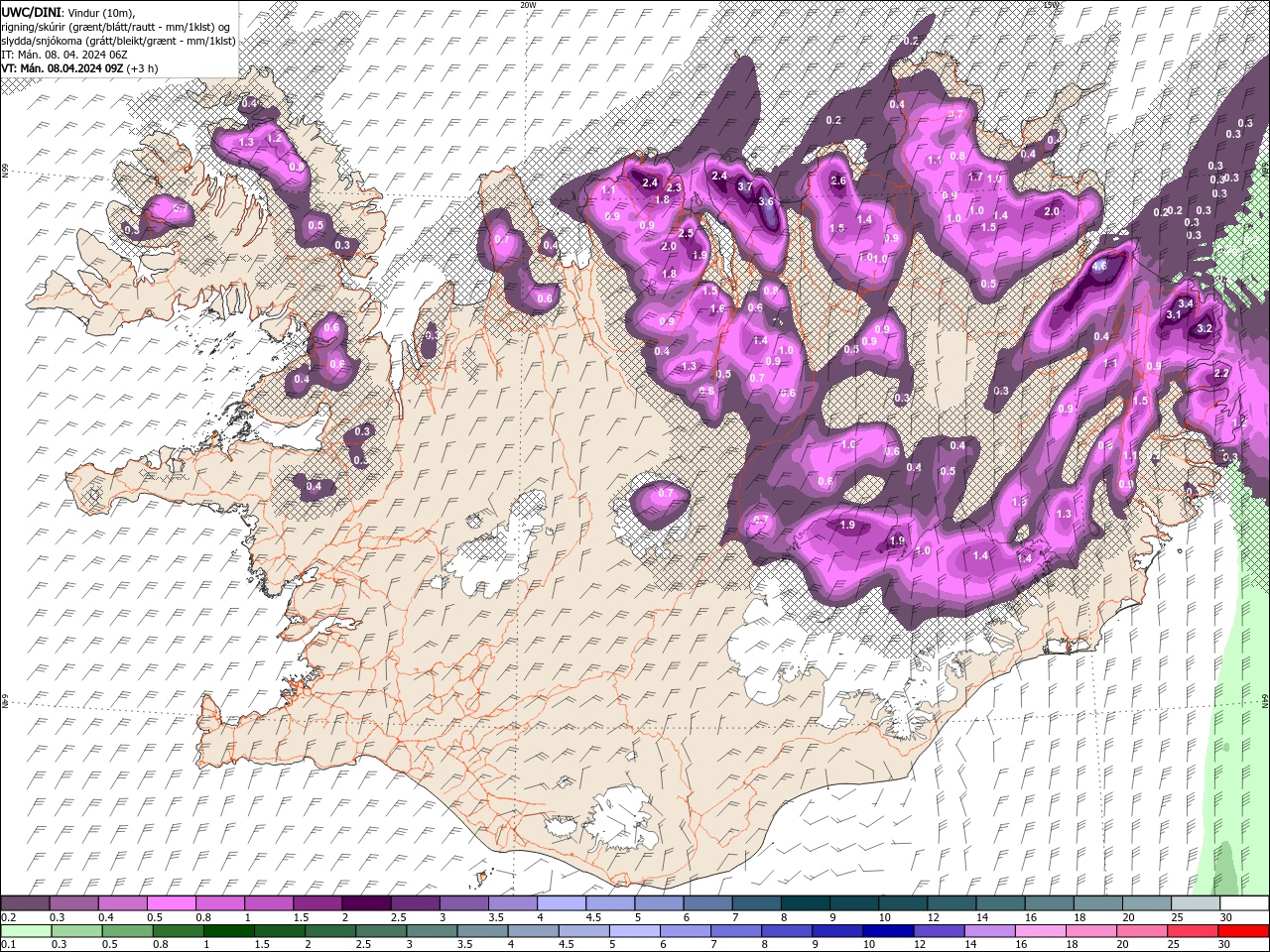Click the 3.4 snowfall value in the east
This screenshot has height=952, width=1270.
(x=1185, y=303)
